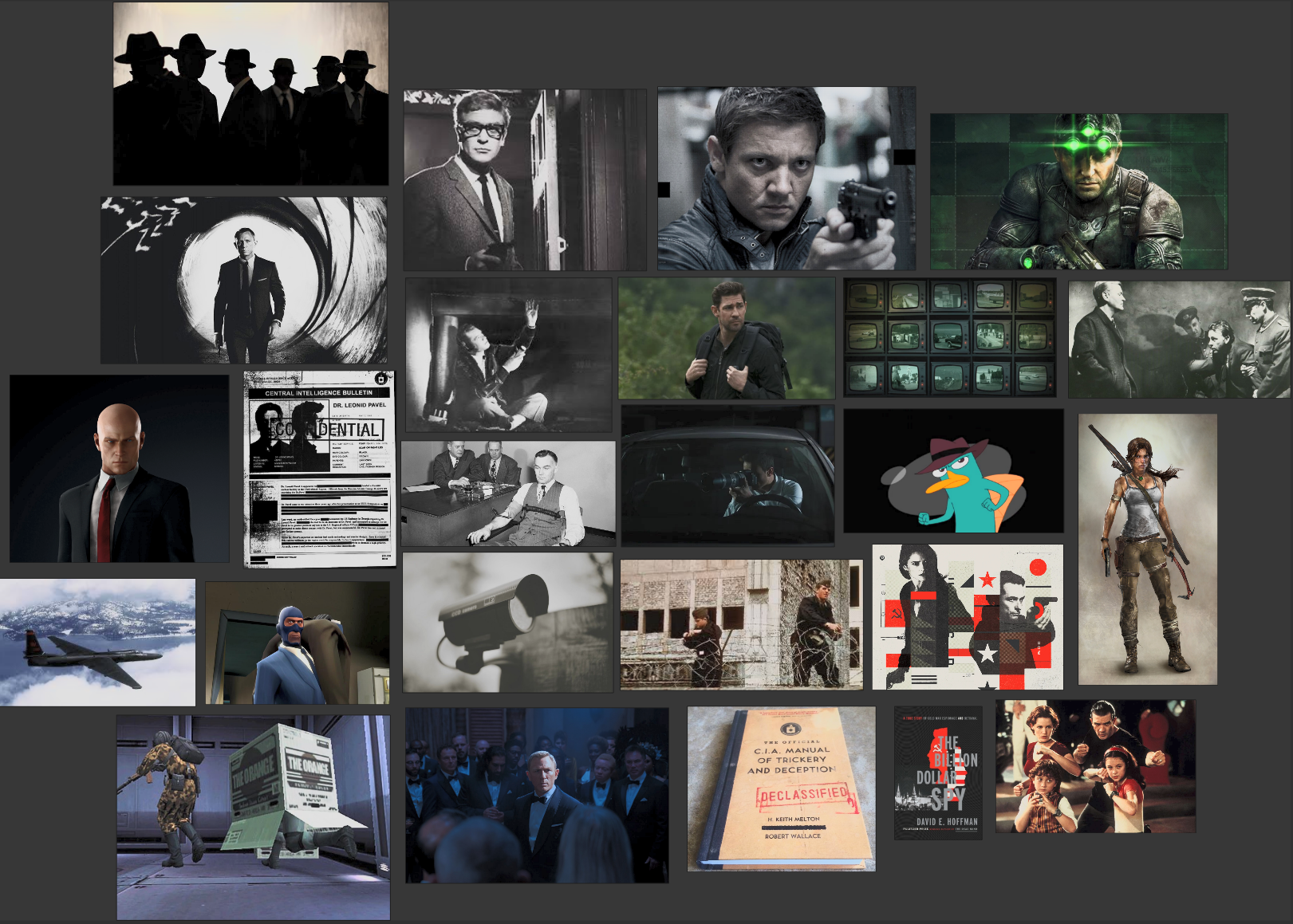Select the vintage photo with uniformed officers
This screenshot has width=1293, height=924.
pyautogui.click(x=1180, y=340)
